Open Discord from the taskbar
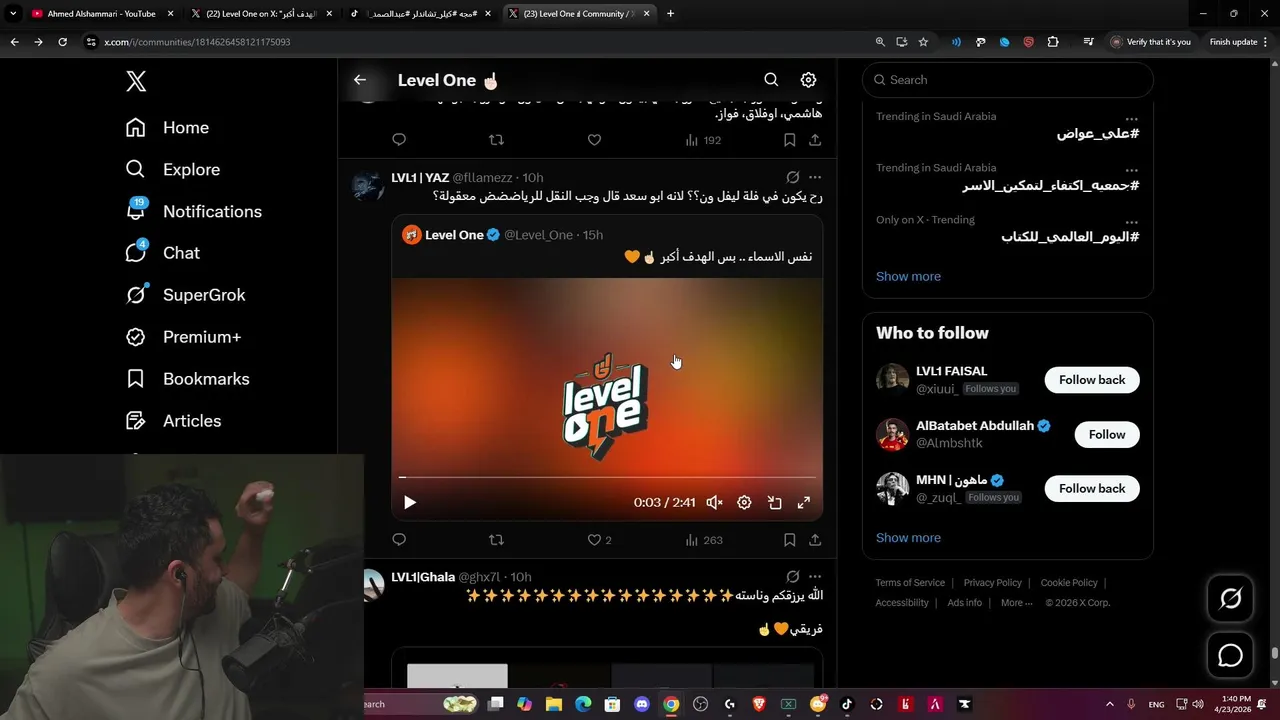 pyautogui.click(x=642, y=704)
